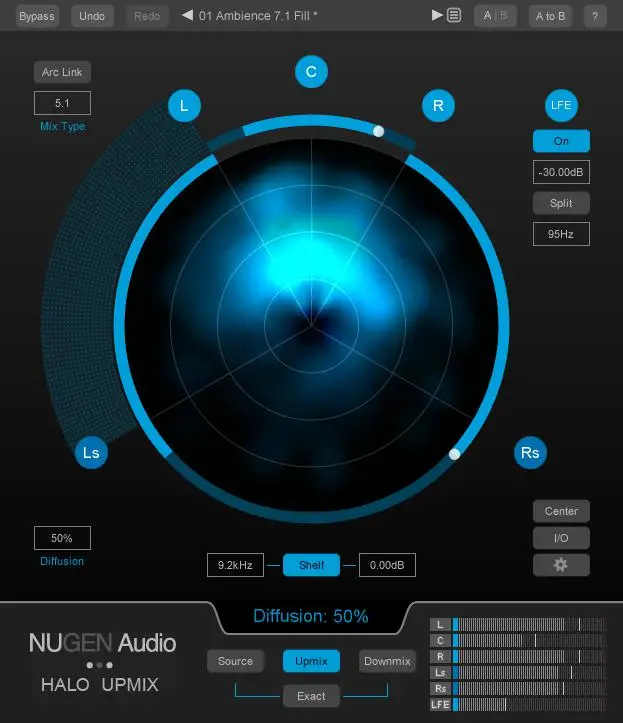Click the Undo button
This screenshot has height=723, width=623.
[92, 16]
